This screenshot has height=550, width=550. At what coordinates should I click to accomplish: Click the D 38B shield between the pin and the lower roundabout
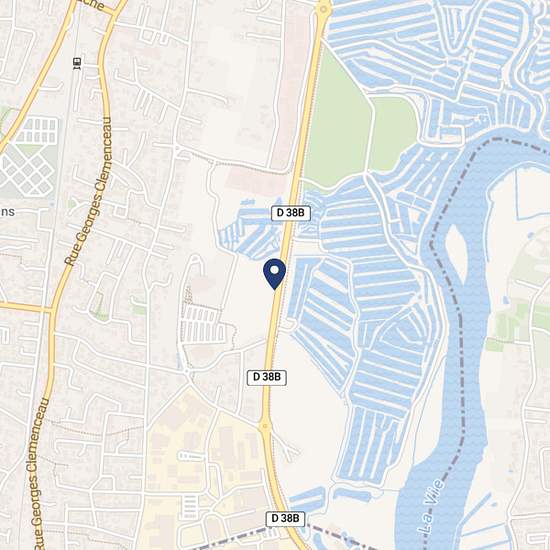click(x=267, y=377)
